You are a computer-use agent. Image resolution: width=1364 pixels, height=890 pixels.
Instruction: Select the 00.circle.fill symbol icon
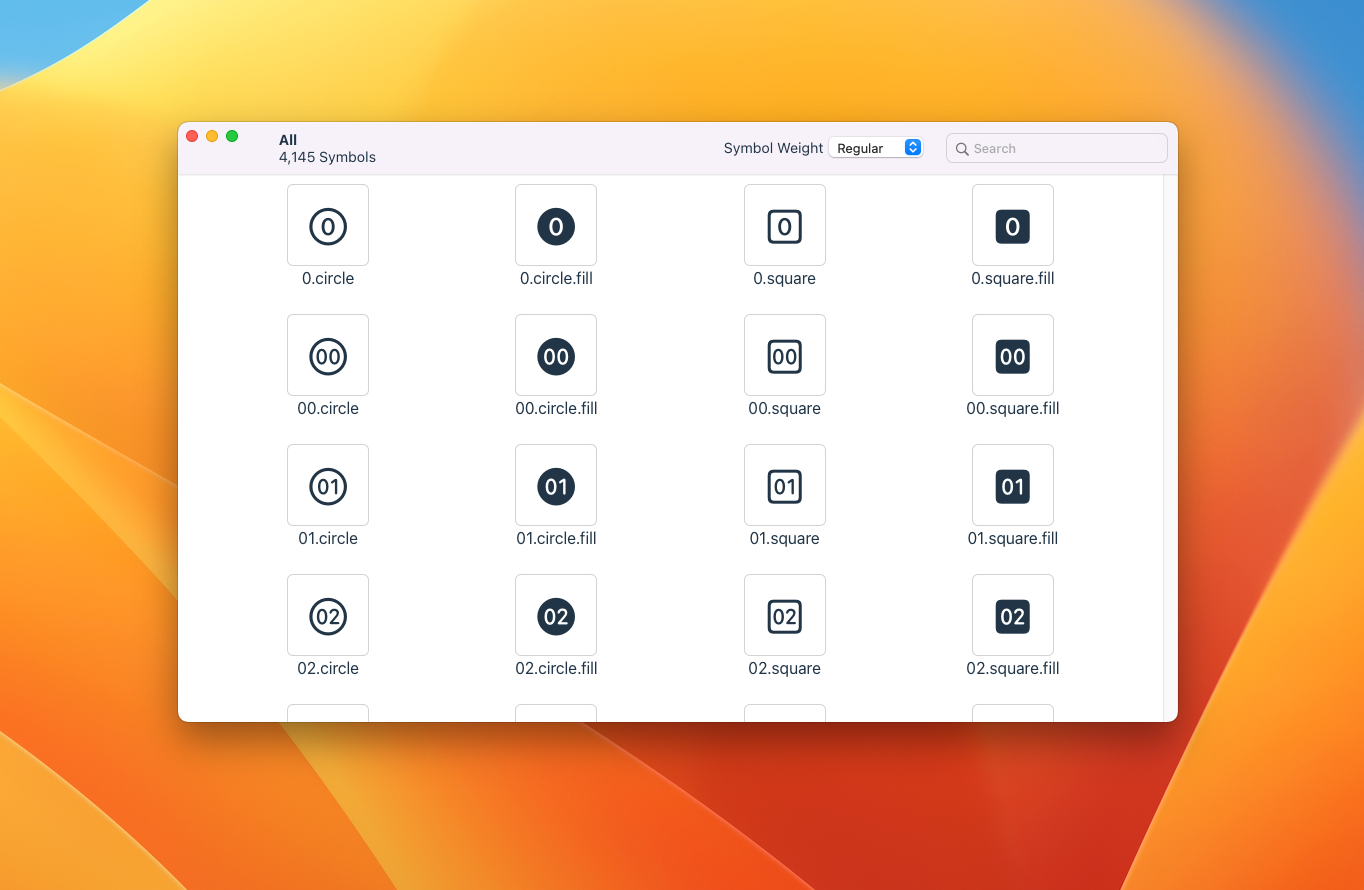556,355
